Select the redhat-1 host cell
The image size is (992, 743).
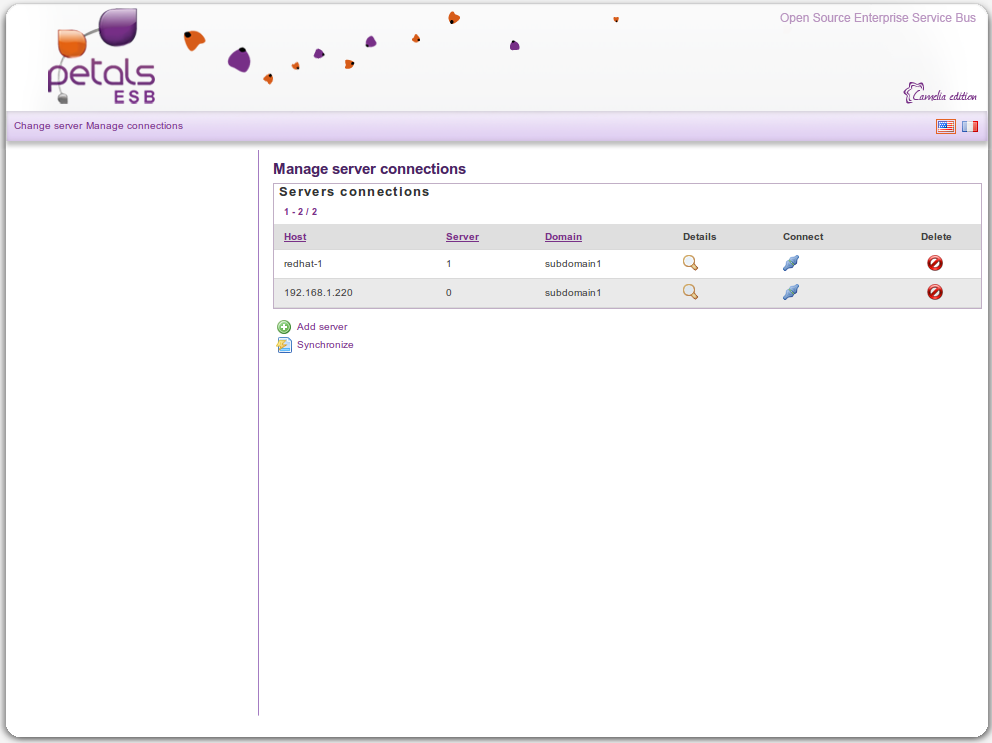click(301, 264)
